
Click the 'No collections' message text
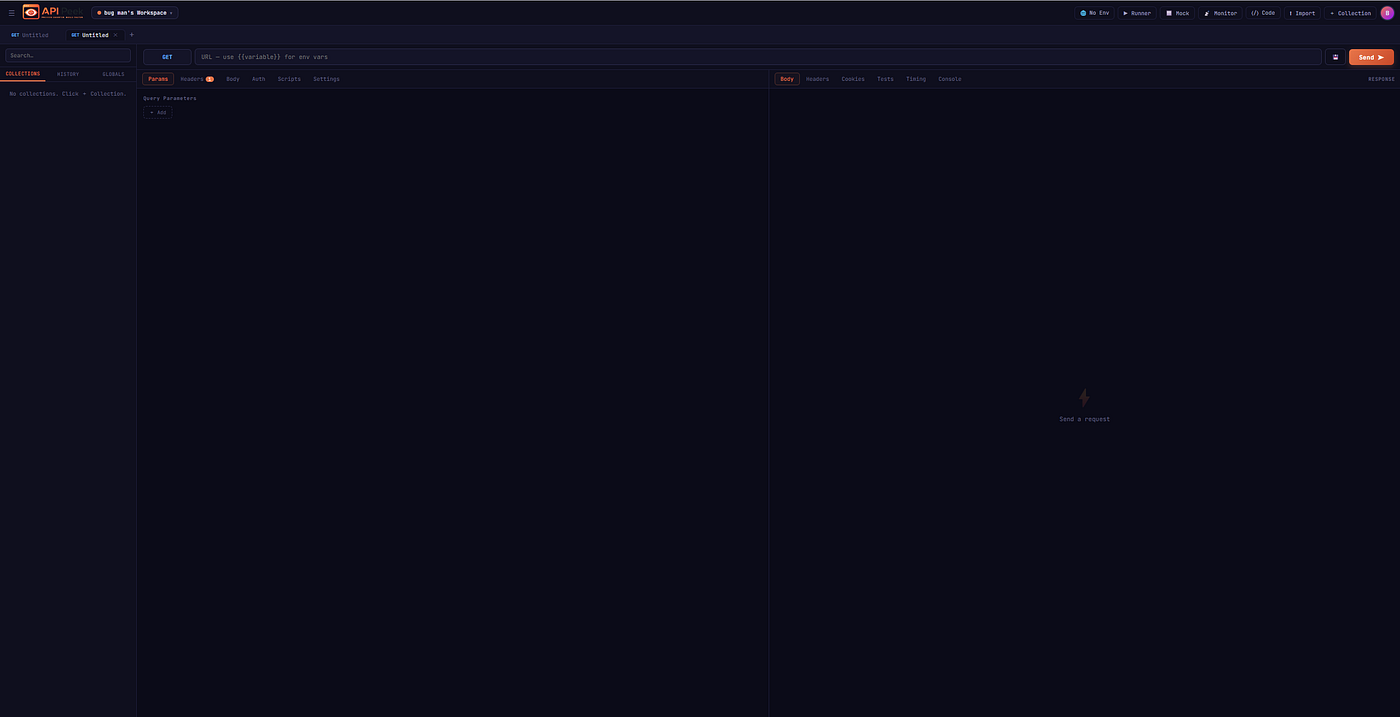point(68,94)
